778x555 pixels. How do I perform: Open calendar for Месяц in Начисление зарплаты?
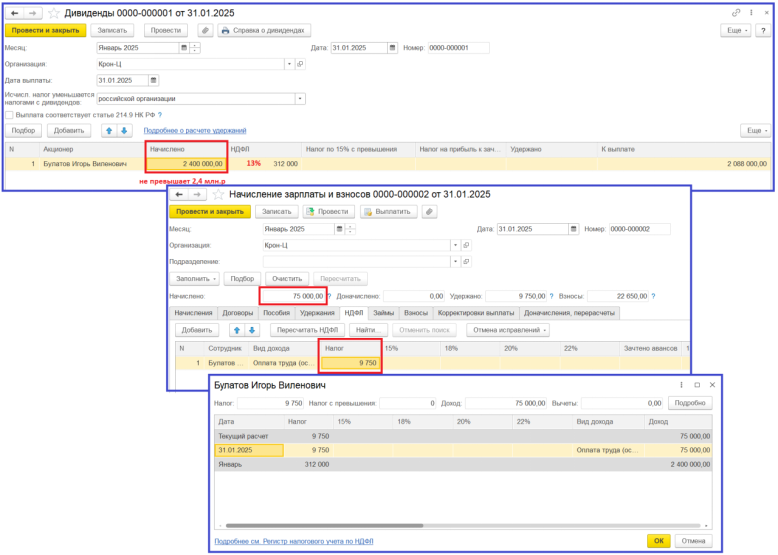coord(339,229)
